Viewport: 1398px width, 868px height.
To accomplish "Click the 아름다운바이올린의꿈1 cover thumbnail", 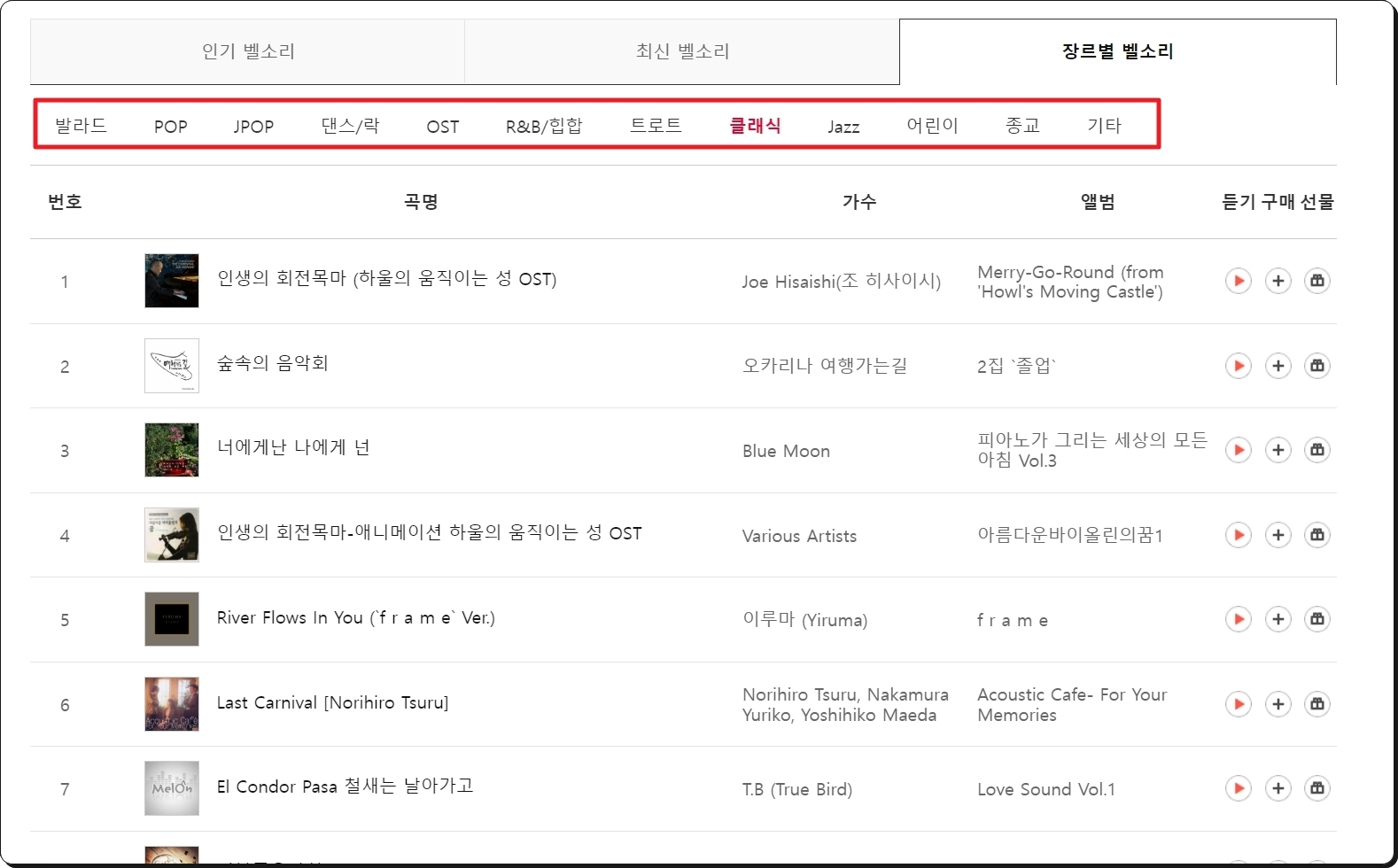I will click(x=172, y=535).
